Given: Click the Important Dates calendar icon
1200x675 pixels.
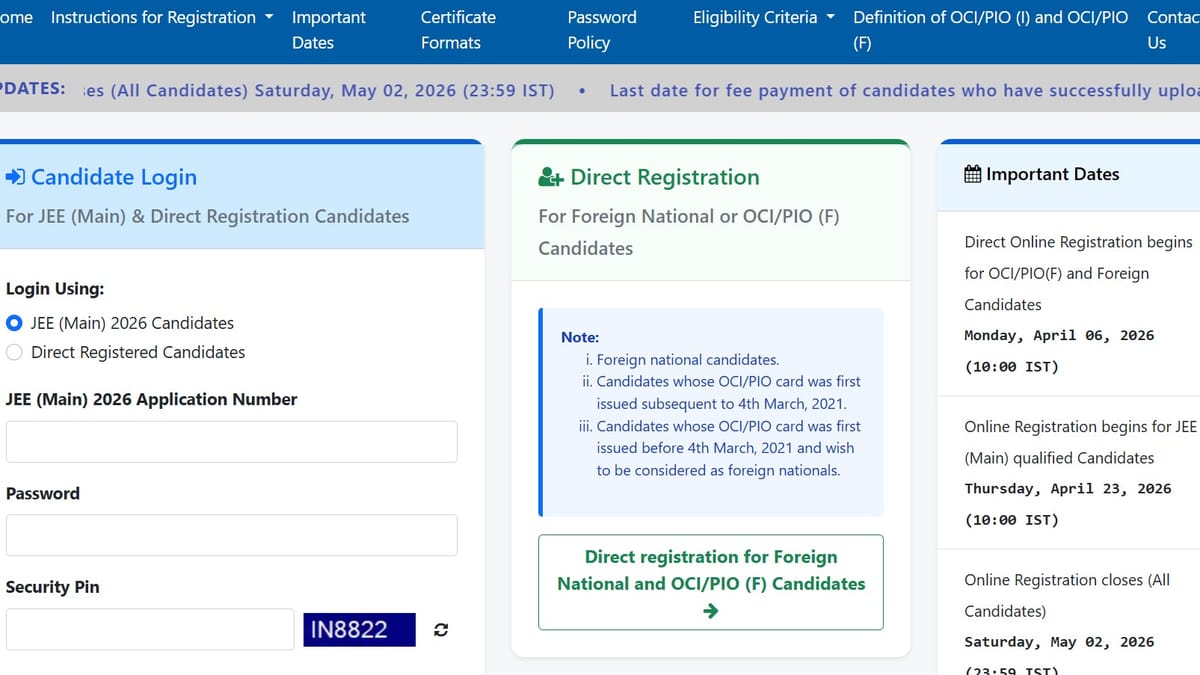Looking at the screenshot, I should (x=972, y=174).
